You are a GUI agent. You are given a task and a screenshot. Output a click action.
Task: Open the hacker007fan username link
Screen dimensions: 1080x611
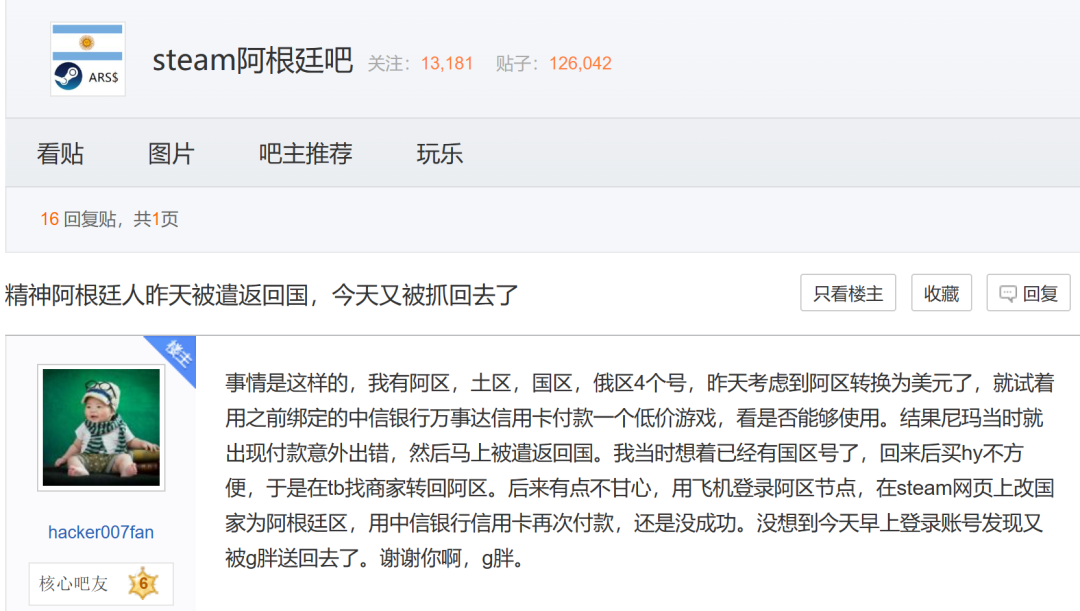coord(101,532)
